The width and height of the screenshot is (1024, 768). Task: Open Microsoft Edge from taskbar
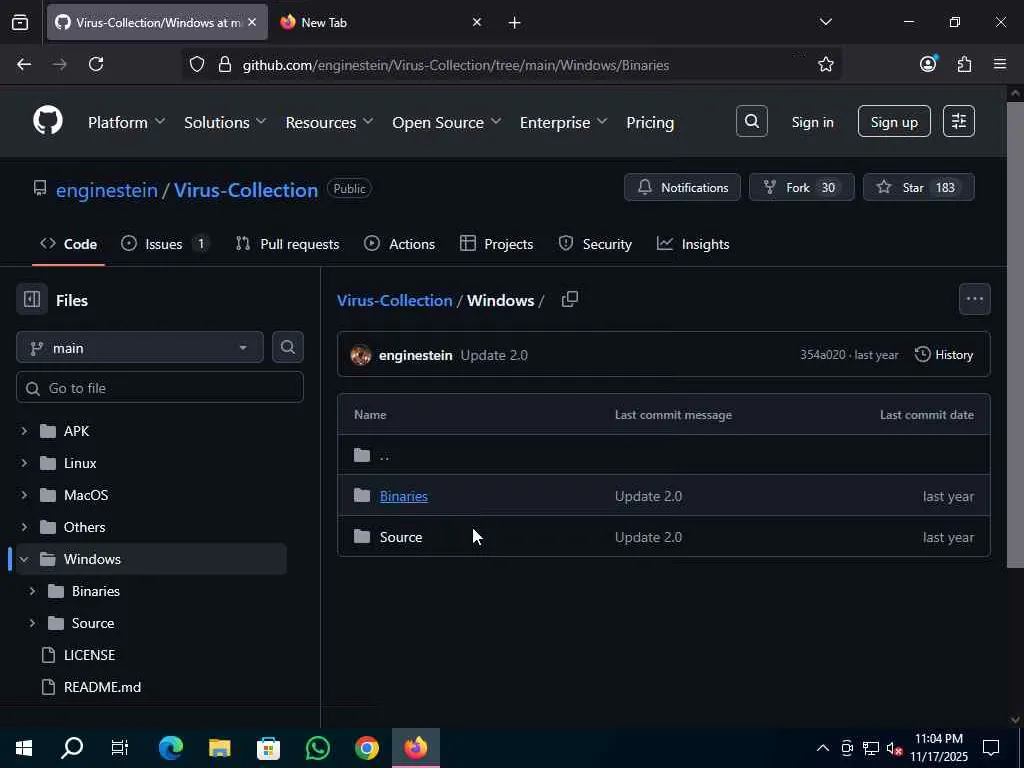coord(170,748)
